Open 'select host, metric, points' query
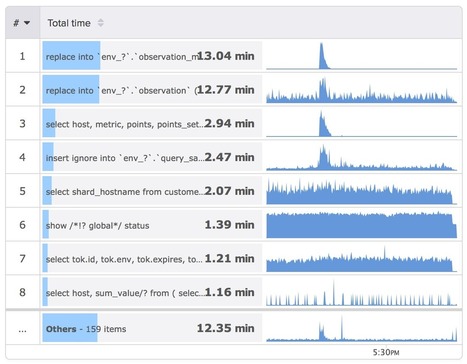Screen dimensions: 467x364 152,123
